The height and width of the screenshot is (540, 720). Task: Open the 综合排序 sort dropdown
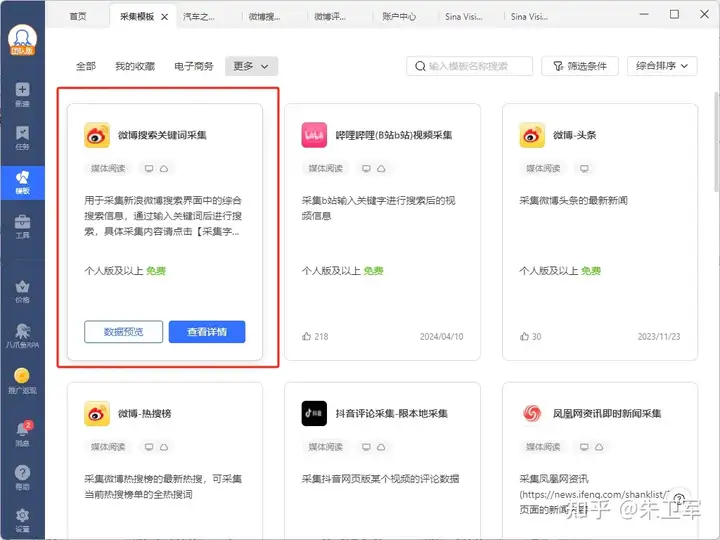662,66
